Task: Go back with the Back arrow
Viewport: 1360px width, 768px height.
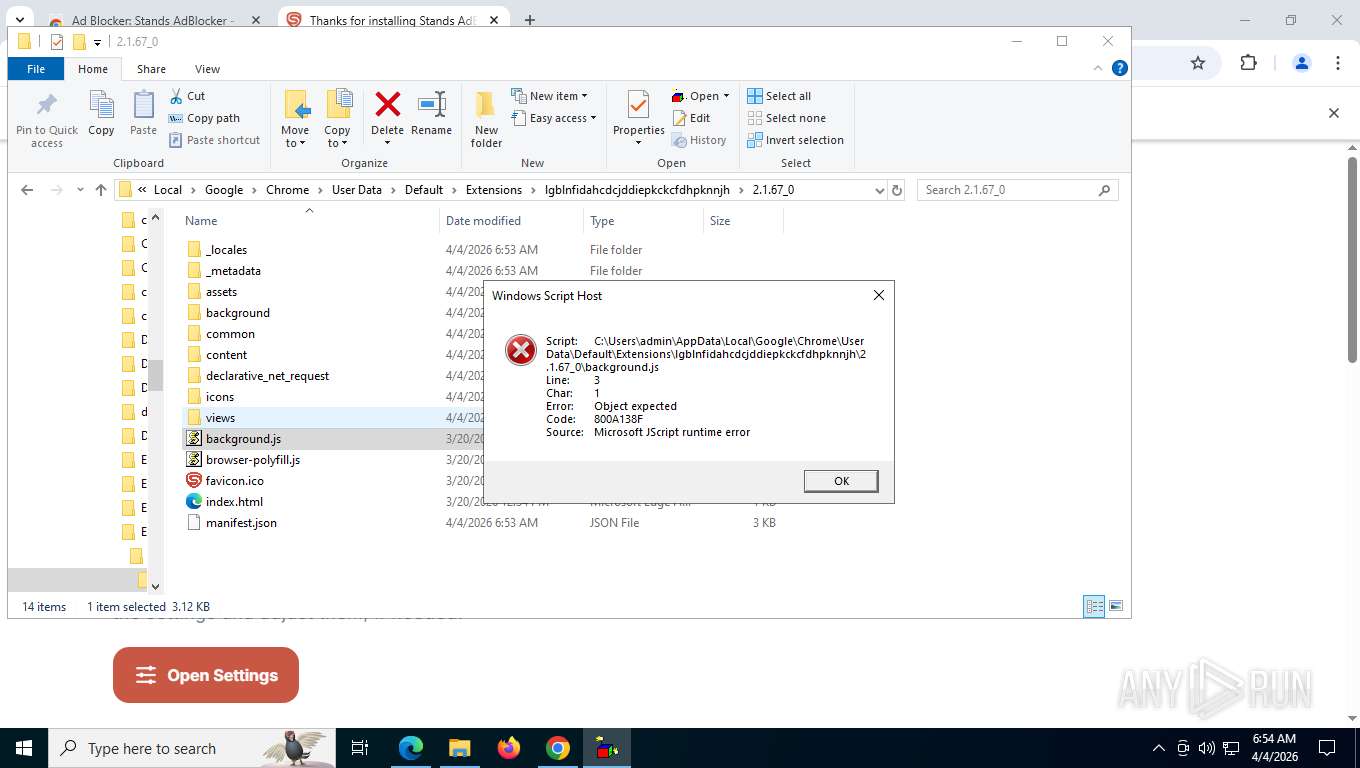Action: coord(27,190)
